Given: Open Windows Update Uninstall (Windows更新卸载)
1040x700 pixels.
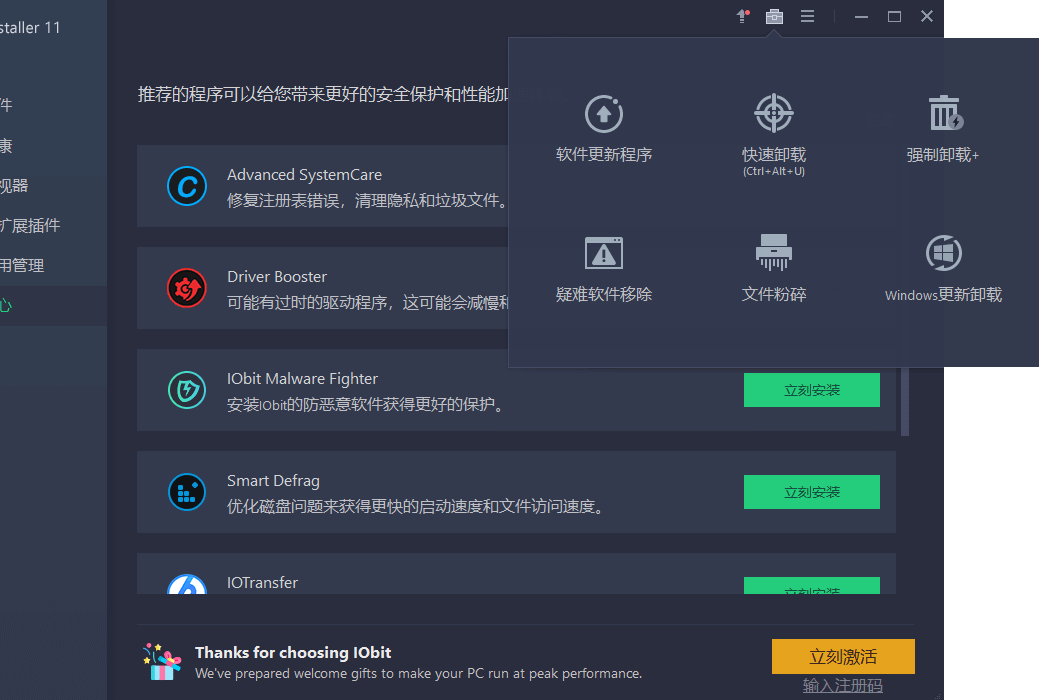Looking at the screenshot, I should 943,269.
